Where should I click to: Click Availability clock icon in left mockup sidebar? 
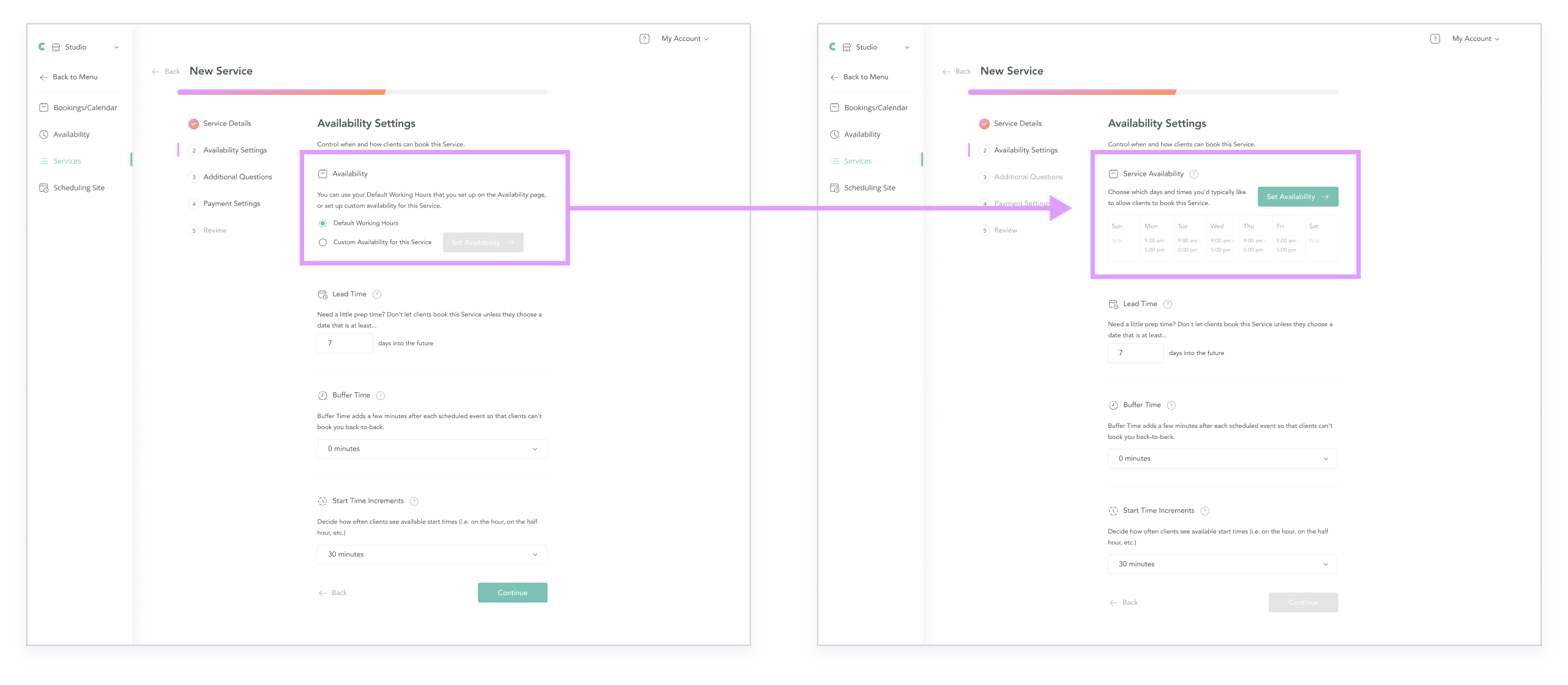[44, 135]
